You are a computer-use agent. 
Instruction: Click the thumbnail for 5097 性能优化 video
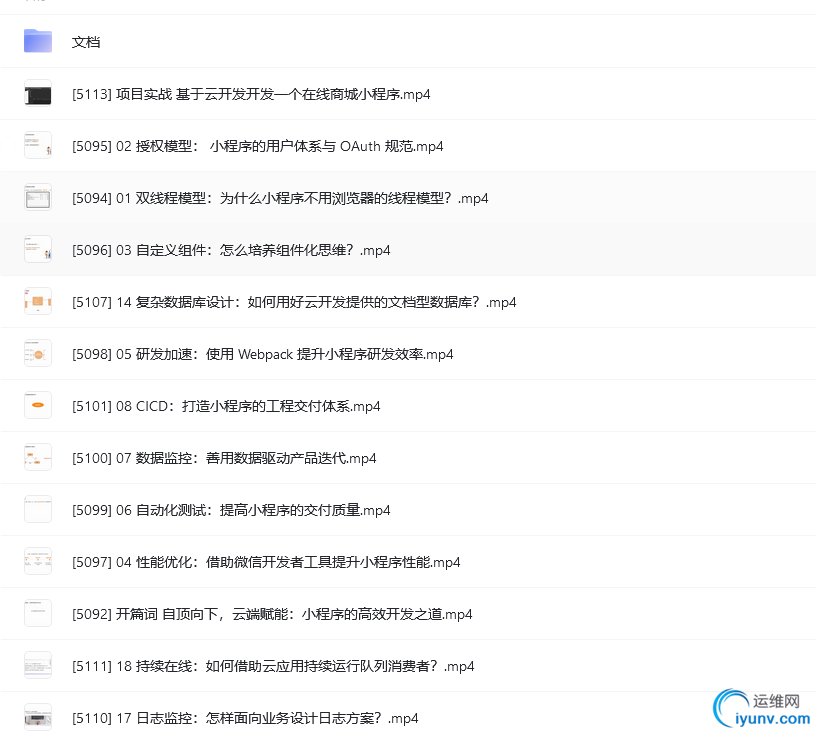click(37, 561)
